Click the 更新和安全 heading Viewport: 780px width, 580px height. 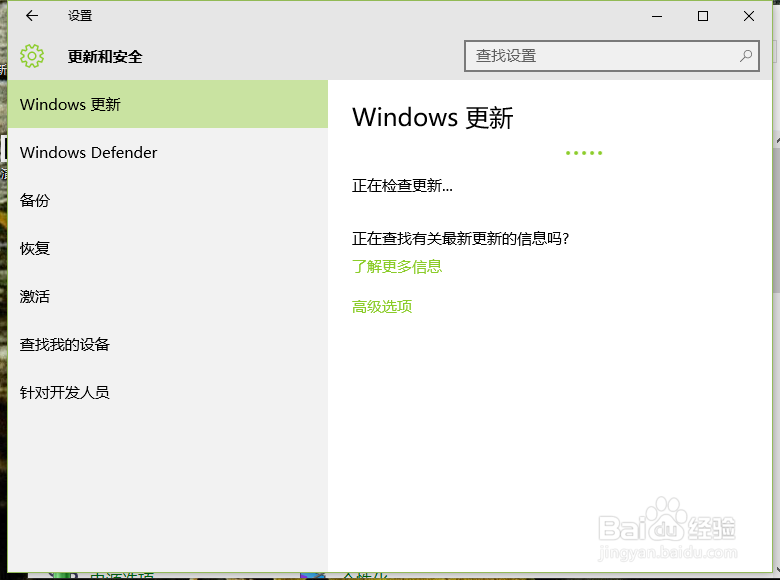coord(105,57)
